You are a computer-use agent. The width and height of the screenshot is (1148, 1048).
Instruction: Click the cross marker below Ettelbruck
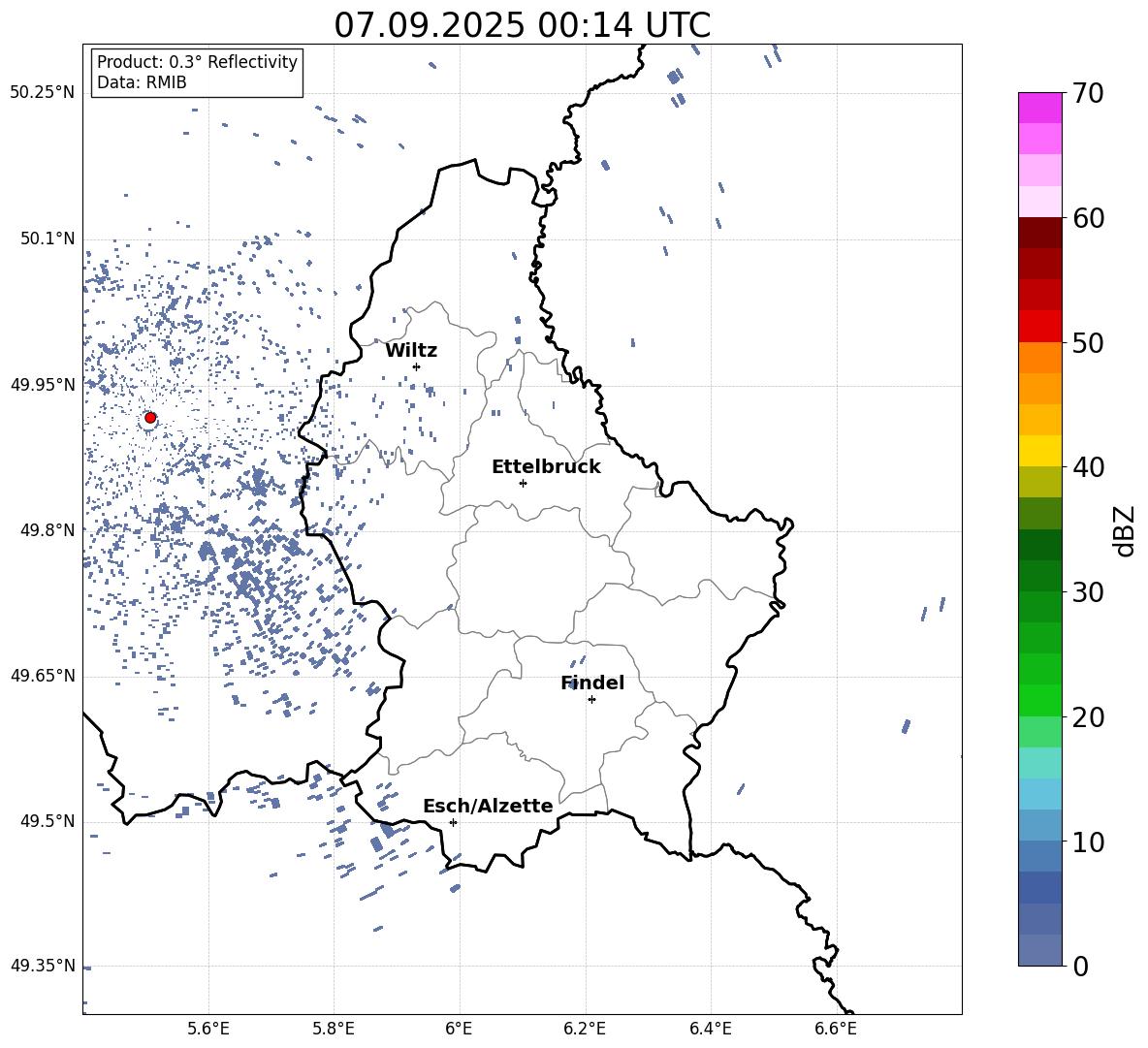[523, 483]
